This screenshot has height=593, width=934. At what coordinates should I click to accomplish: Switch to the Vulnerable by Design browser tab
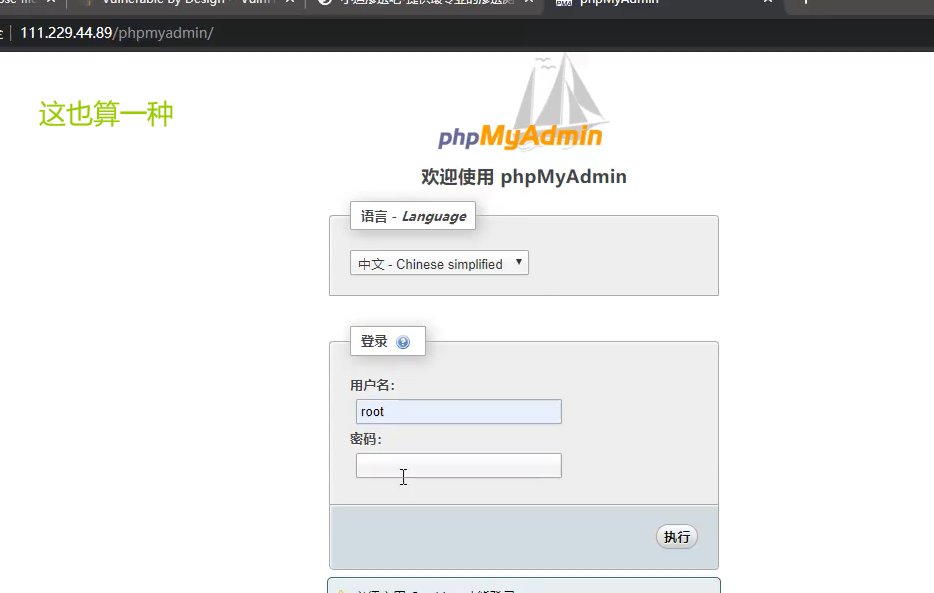coord(189,3)
